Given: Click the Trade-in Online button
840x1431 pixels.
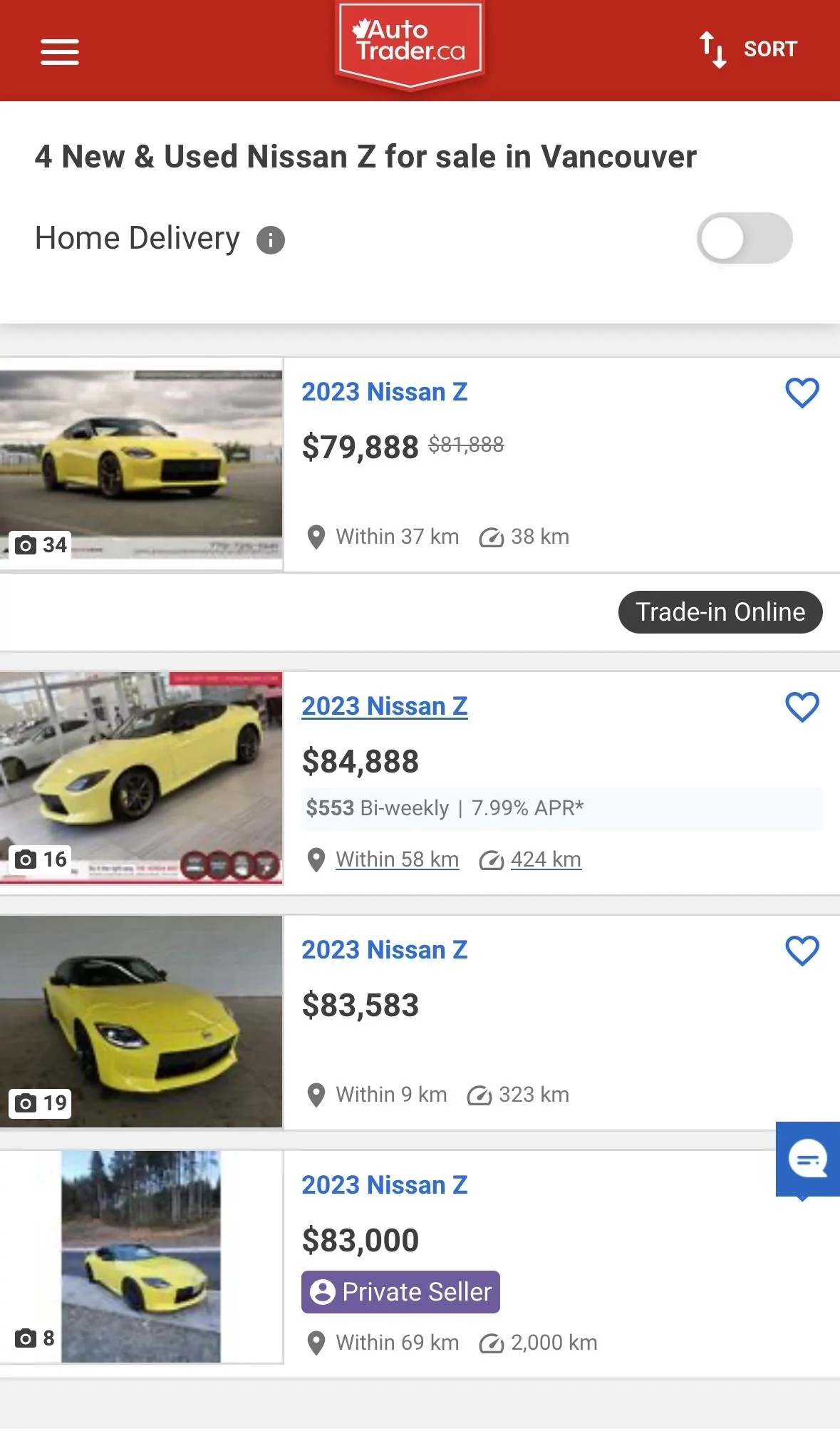Looking at the screenshot, I should pos(720,612).
